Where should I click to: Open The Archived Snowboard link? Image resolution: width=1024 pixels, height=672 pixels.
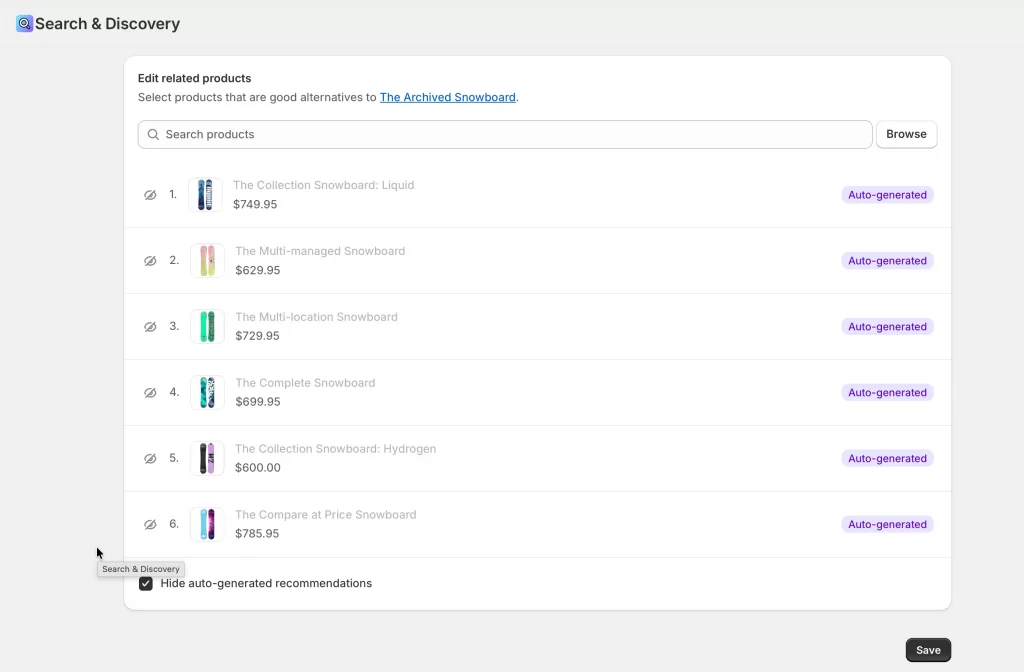click(x=447, y=97)
